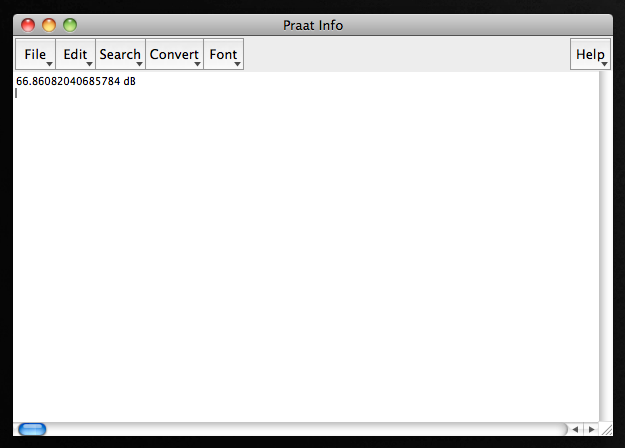Image resolution: width=625 pixels, height=448 pixels.
Task: Click the scroll right arrow
Action: pos(592,429)
